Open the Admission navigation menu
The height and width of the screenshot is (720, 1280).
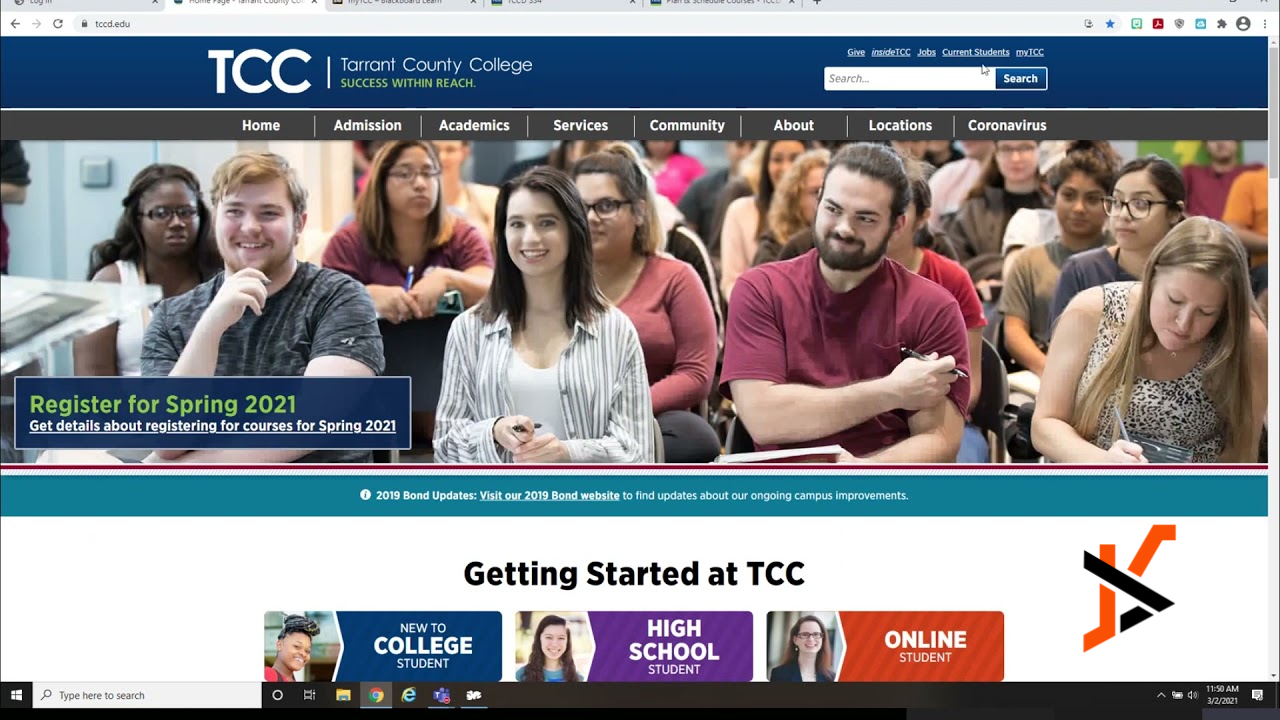[367, 125]
